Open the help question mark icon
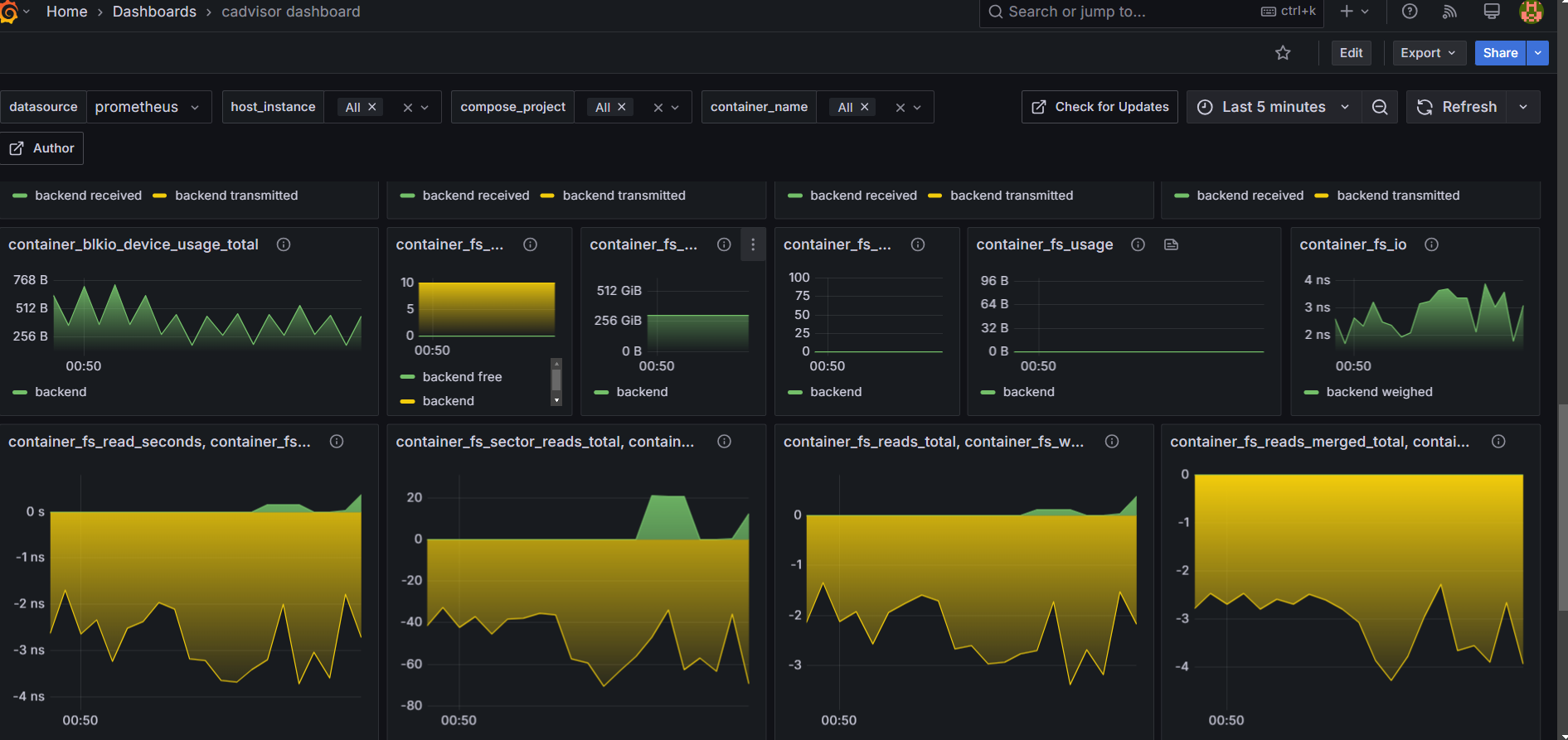This screenshot has height=740, width=1568. (1410, 12)
